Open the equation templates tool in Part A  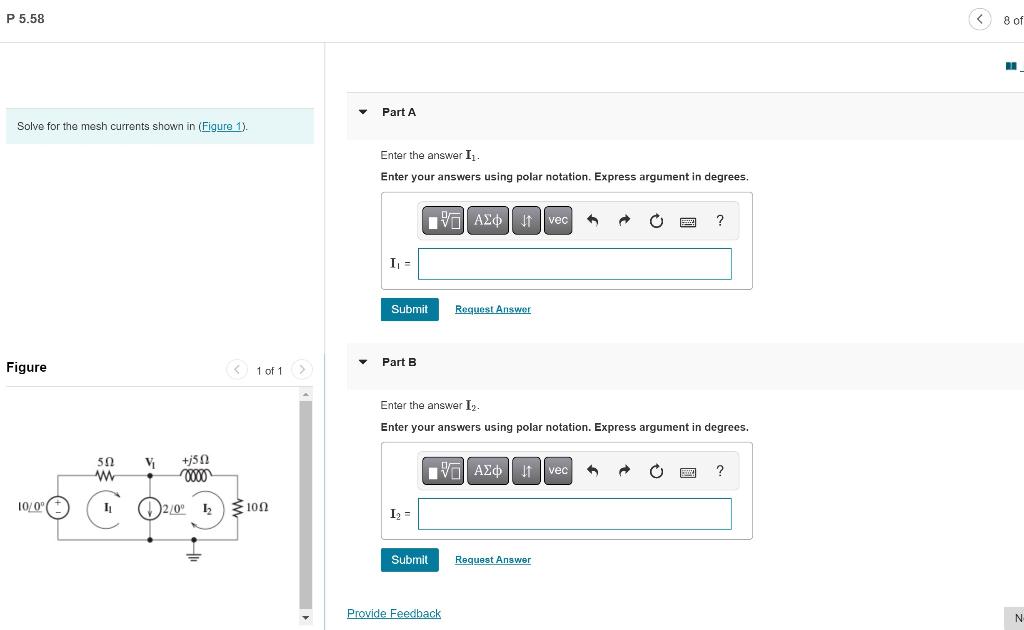[443, 220]
